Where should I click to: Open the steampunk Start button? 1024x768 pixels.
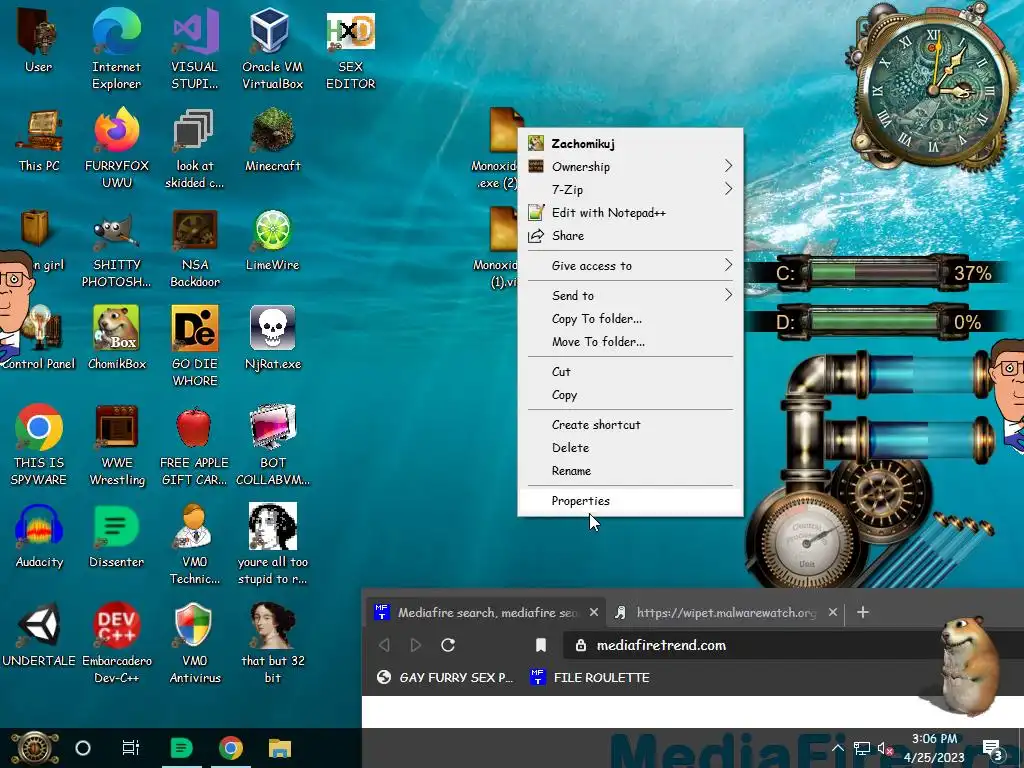tap(34, 748)
